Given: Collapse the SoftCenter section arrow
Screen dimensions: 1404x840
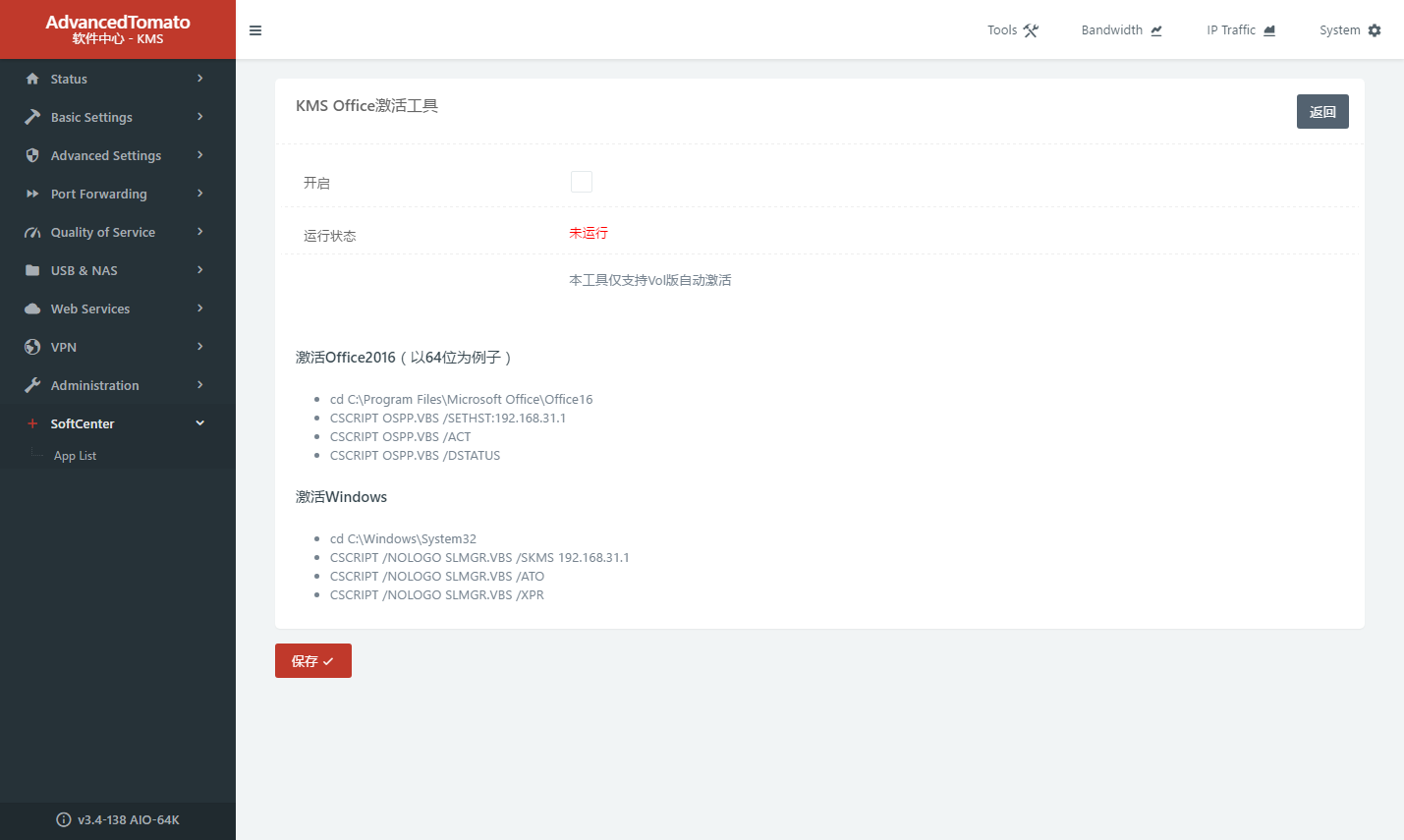Looking at the screenshot, I should [200, 423].
